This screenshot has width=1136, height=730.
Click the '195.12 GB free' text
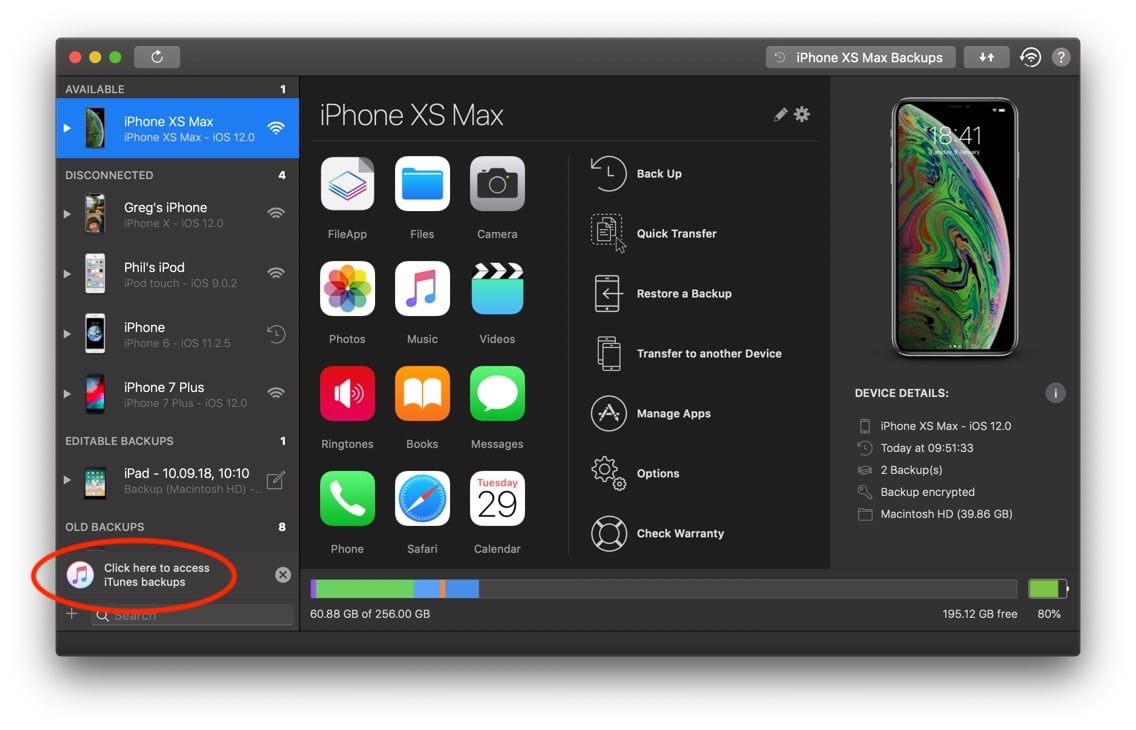[980, 614]
